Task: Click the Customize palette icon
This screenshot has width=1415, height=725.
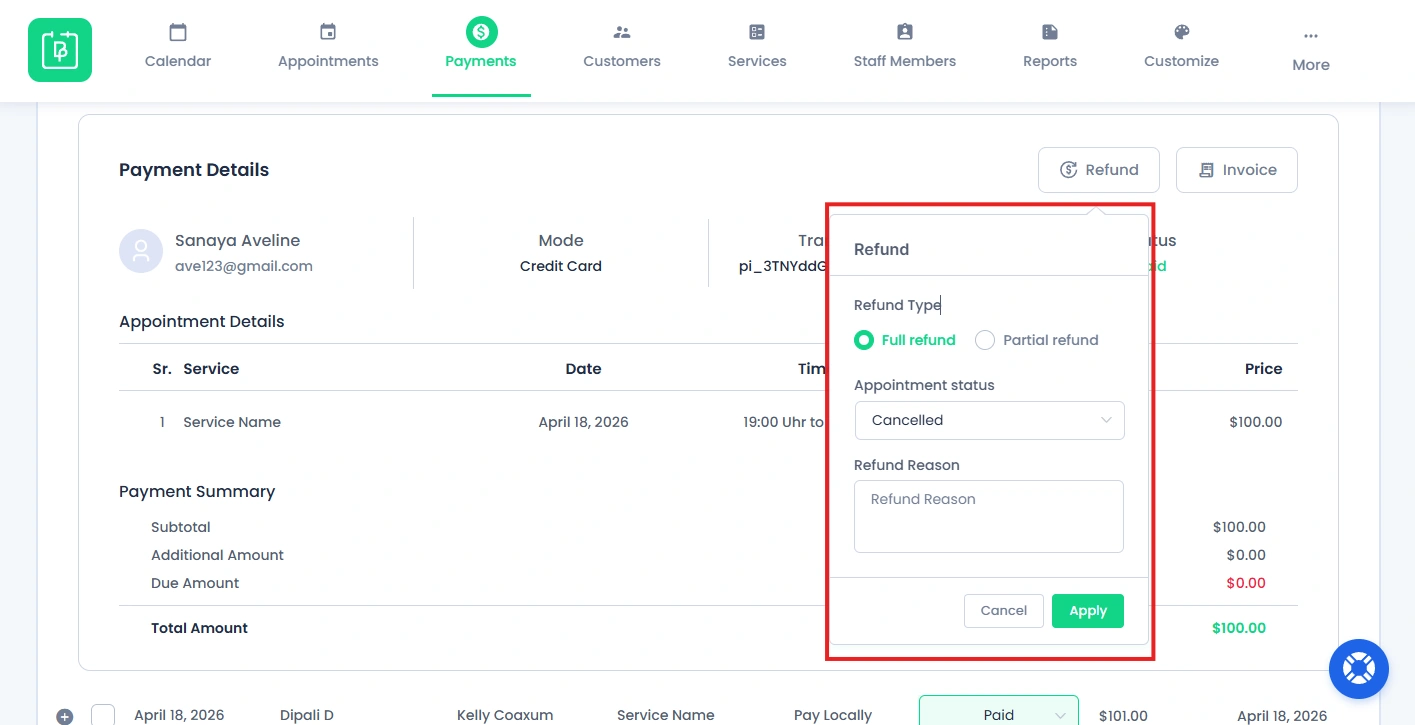Action: pyautogui.click(x=1182, y=32)
